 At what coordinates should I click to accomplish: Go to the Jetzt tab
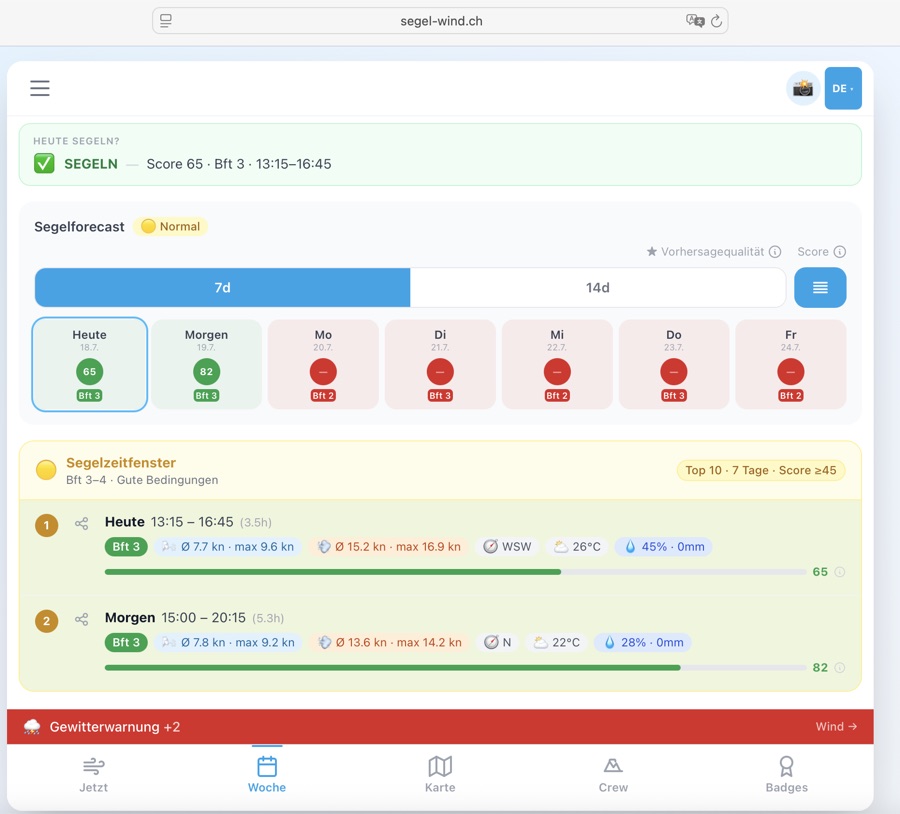click(94, 774)
